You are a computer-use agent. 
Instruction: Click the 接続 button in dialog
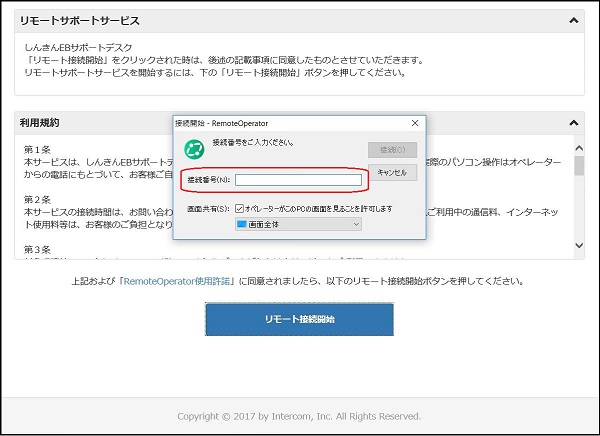point(392,150)
